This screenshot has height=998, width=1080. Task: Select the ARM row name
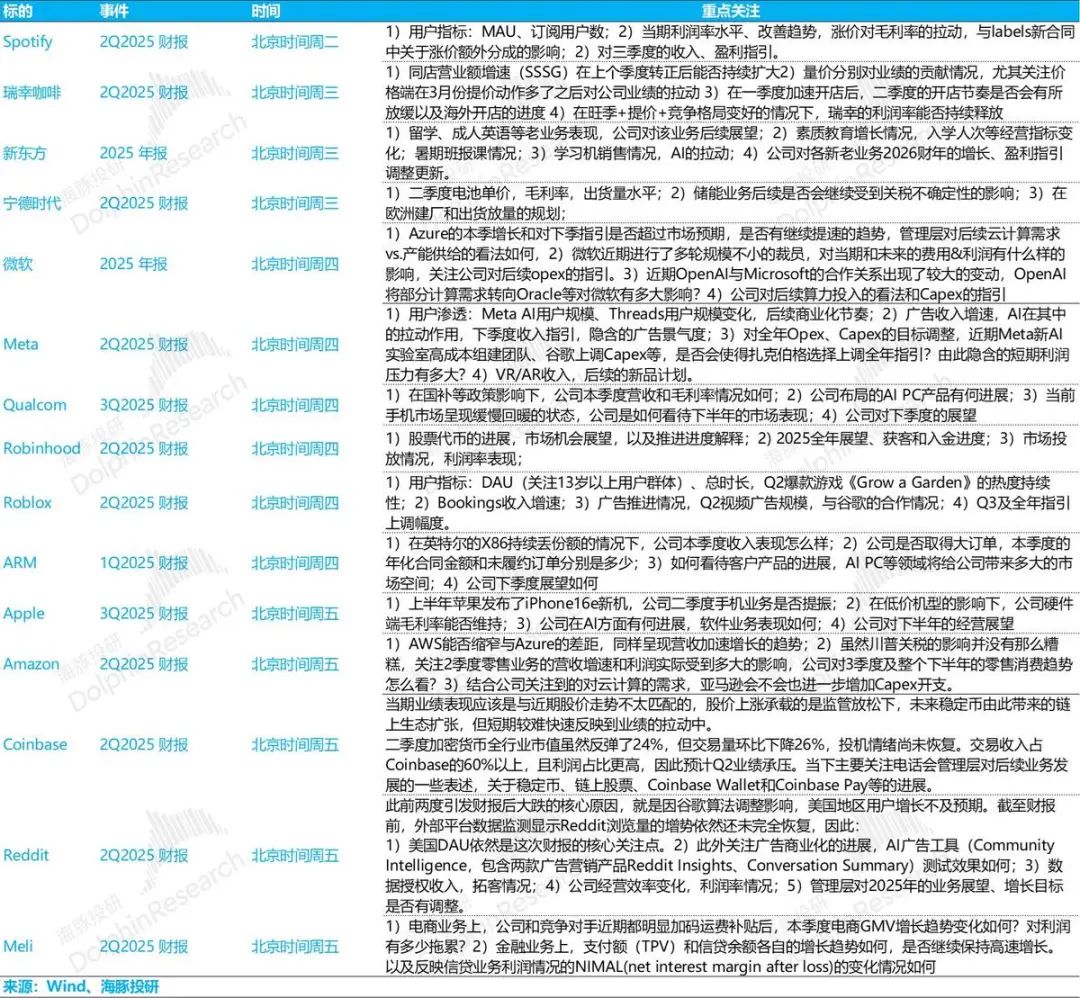coord(19,563)
